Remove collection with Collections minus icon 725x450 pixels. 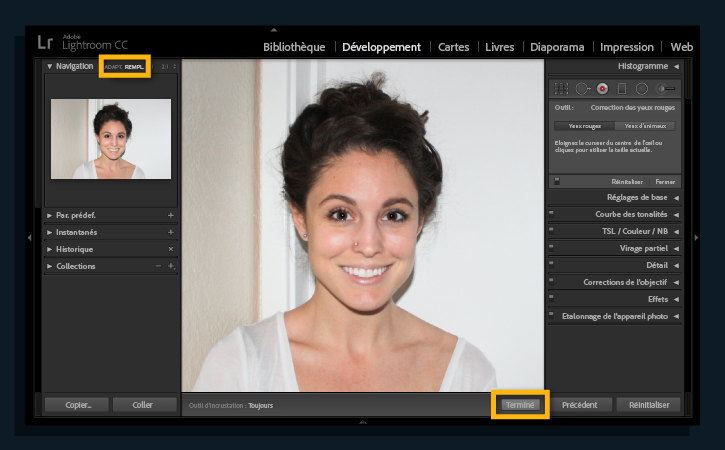click(159, 266)
